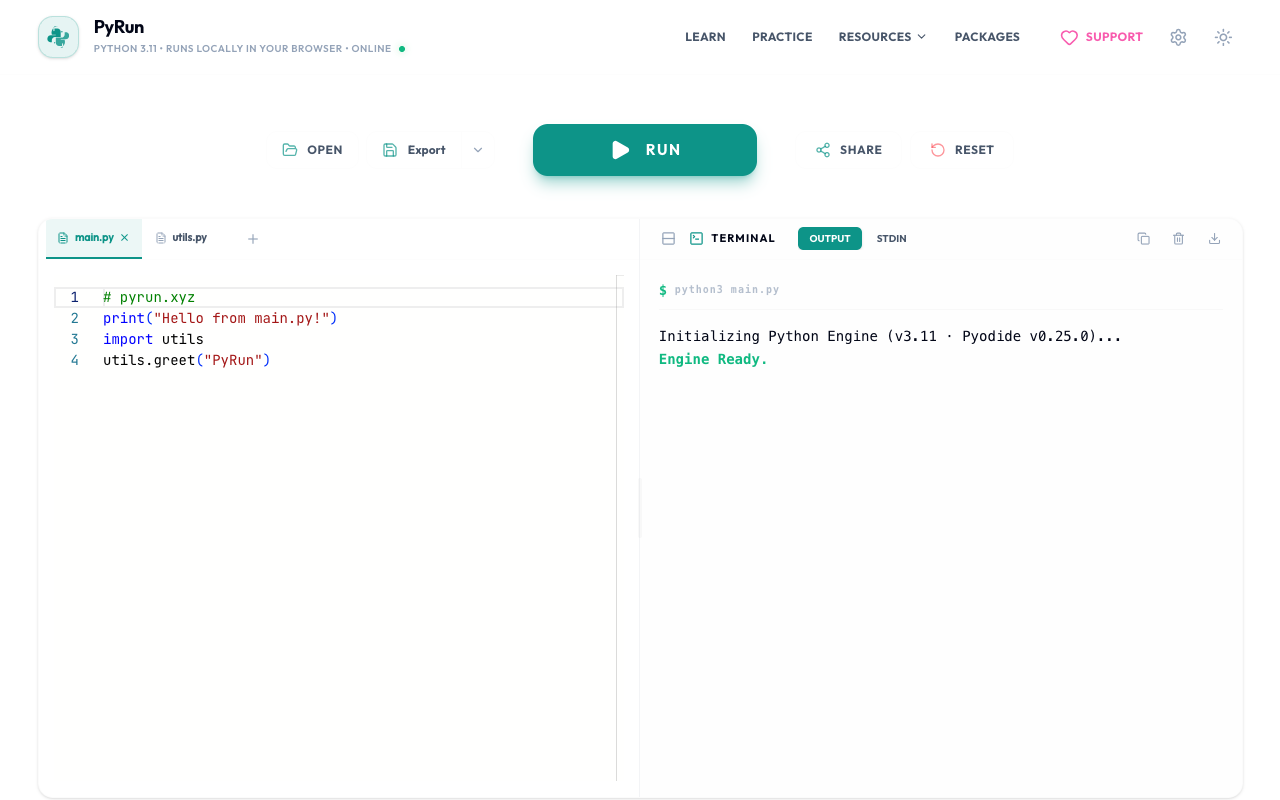1280x800 pixels.
Task: Click the play triangle icon on RUN
Action: pos(621,150)
